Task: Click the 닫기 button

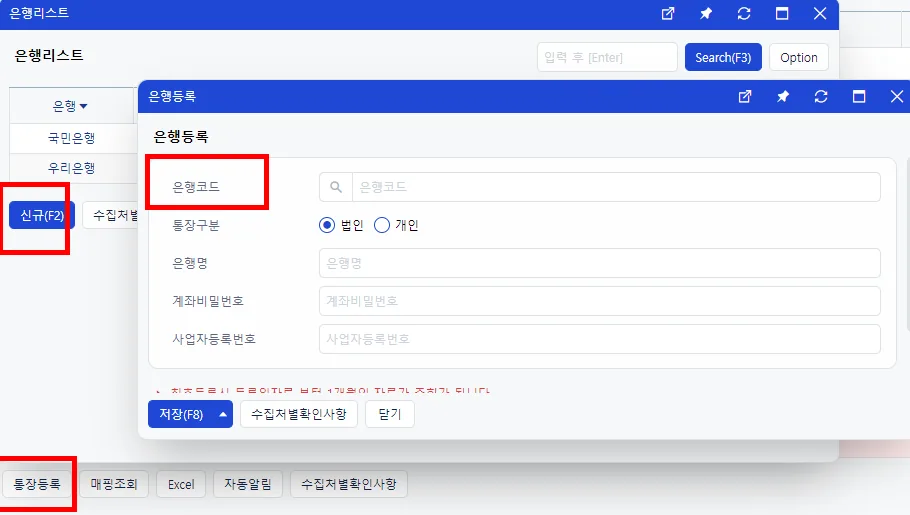Action: (389, 414)
